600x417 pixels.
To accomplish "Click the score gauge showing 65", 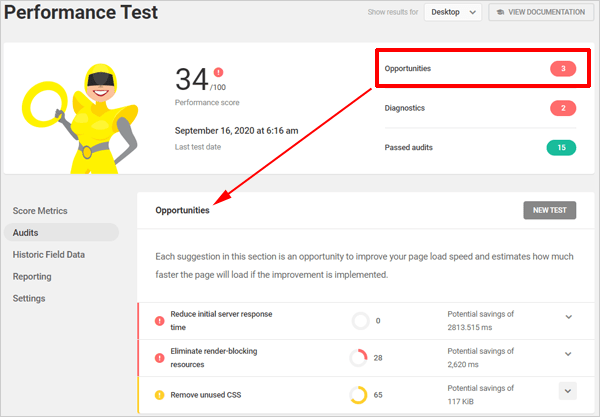I will (x=360, y=394).
